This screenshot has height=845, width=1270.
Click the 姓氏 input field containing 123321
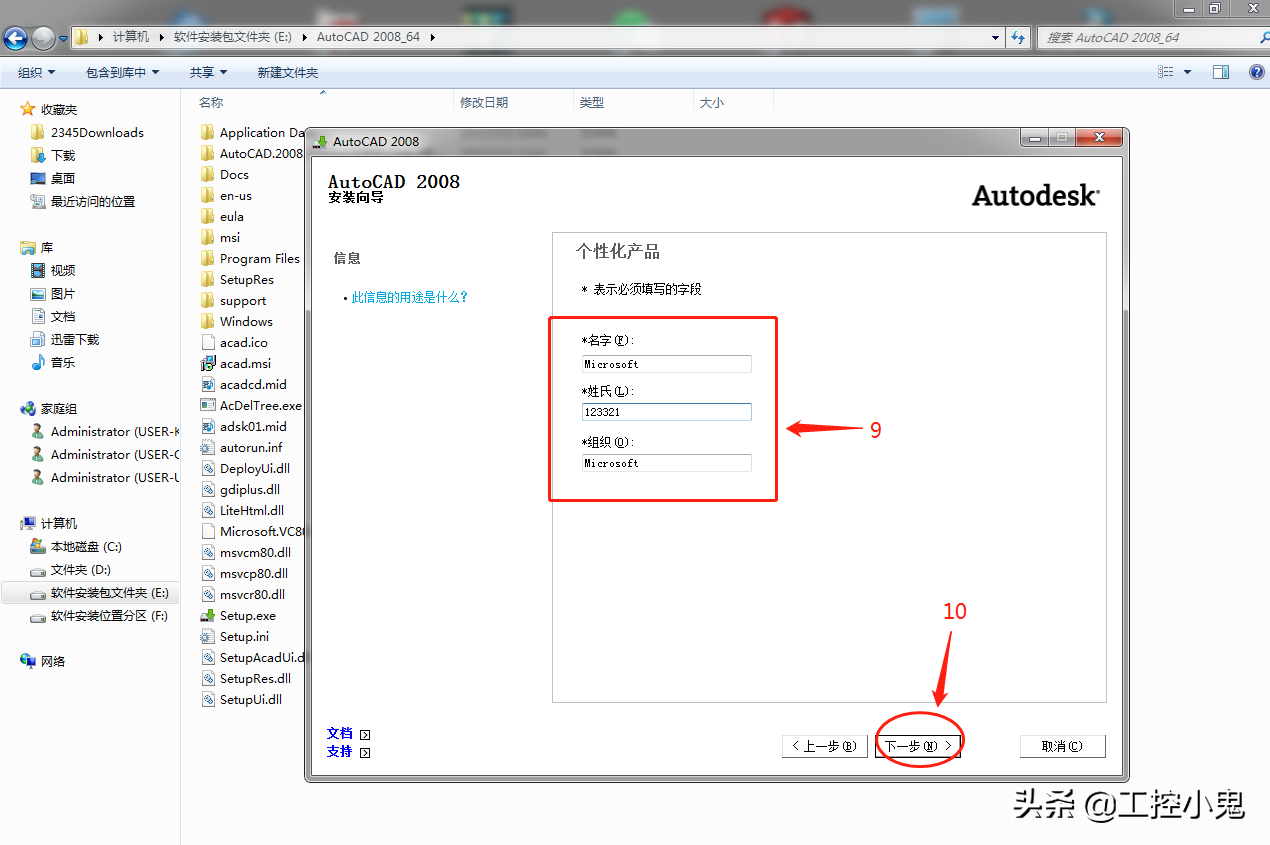(667, 412)
